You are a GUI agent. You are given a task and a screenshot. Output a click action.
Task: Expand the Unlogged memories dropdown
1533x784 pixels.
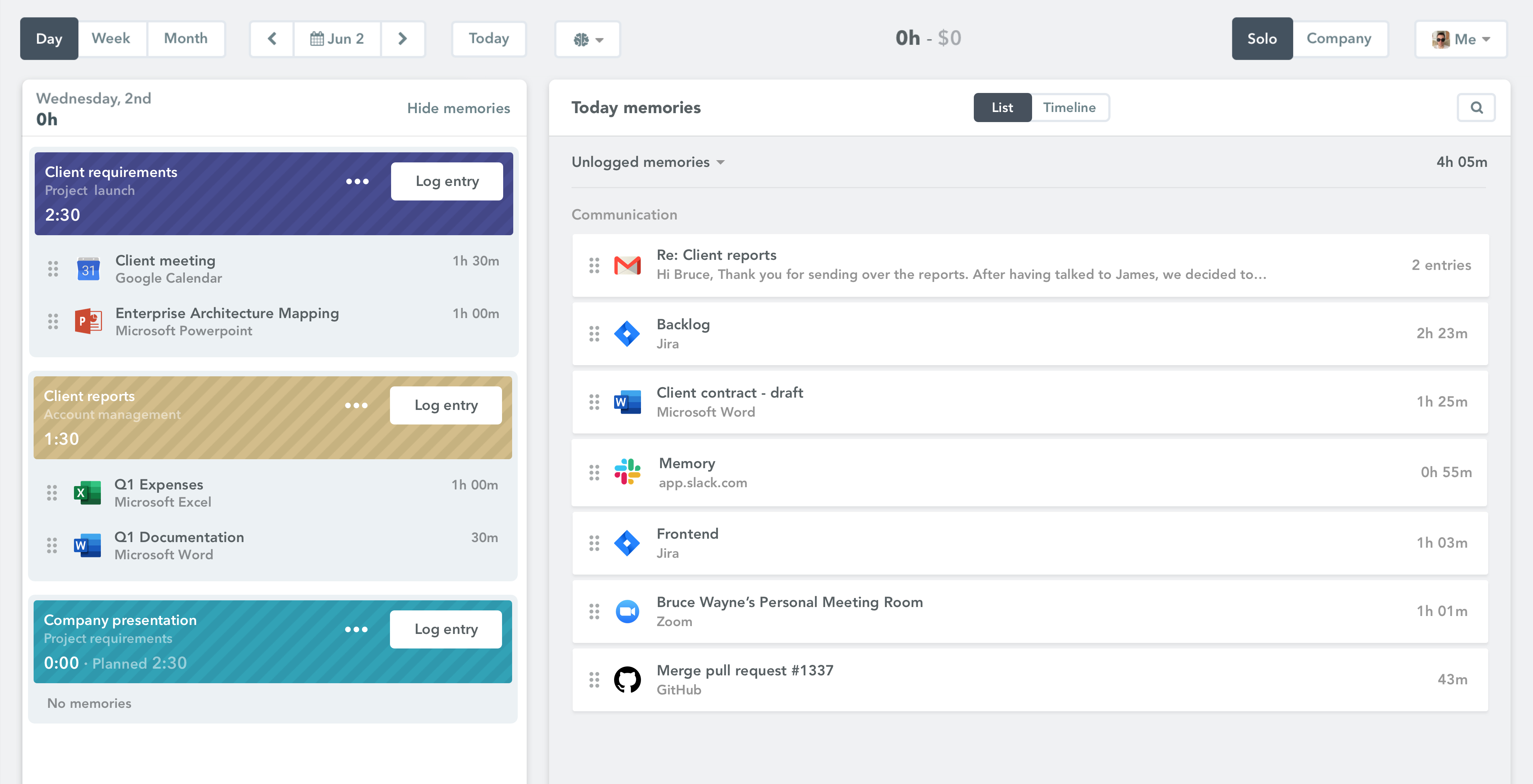pos(648,162)
